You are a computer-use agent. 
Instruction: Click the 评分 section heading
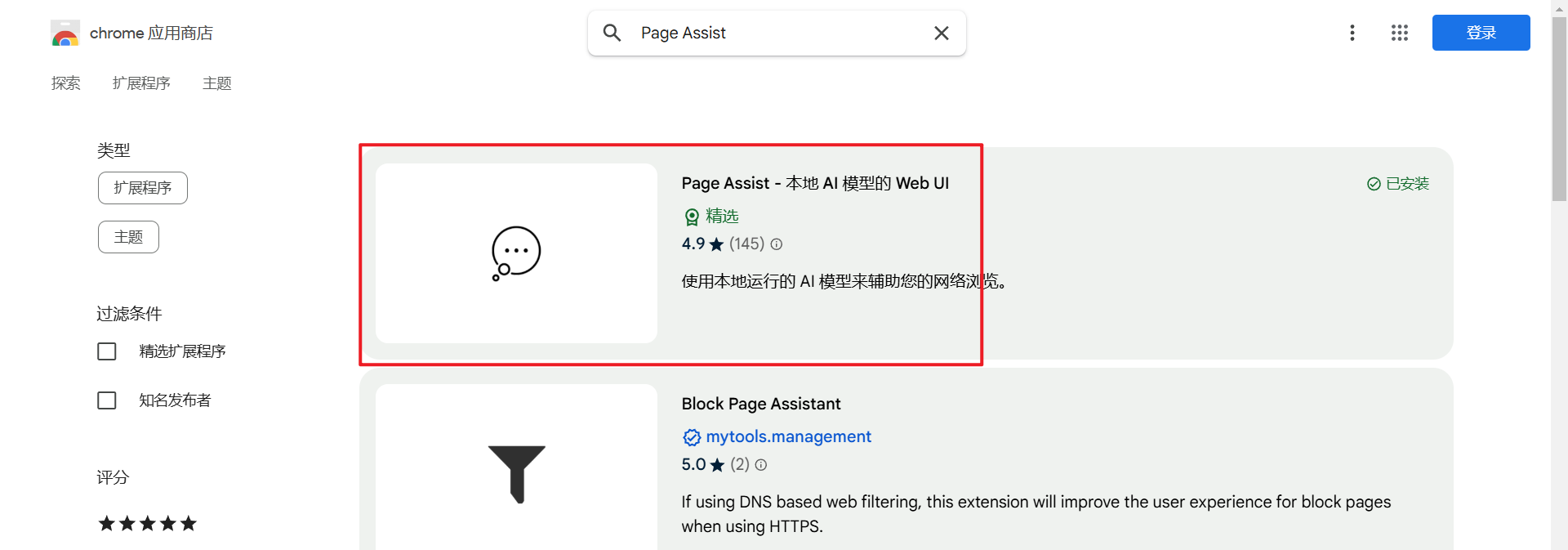(113, 477)
